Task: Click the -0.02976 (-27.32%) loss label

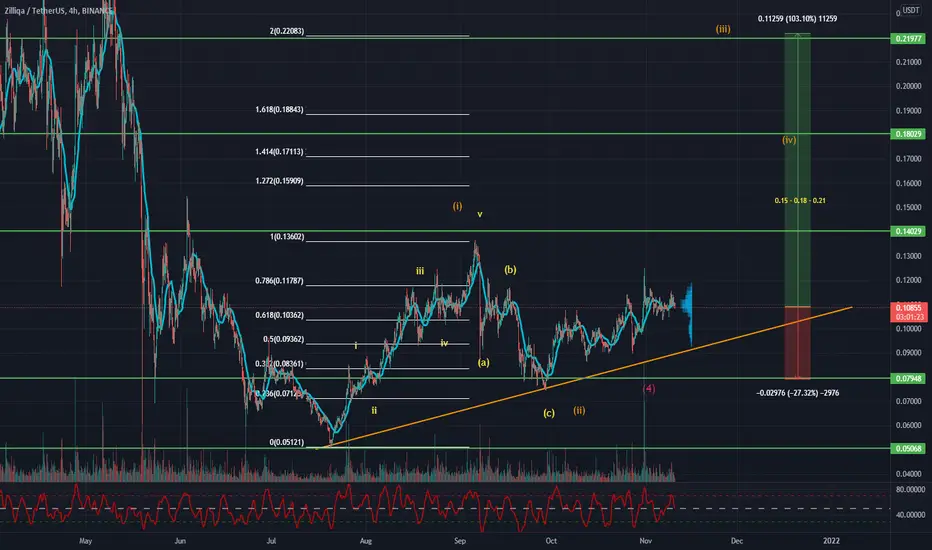Action: point(798,393)
